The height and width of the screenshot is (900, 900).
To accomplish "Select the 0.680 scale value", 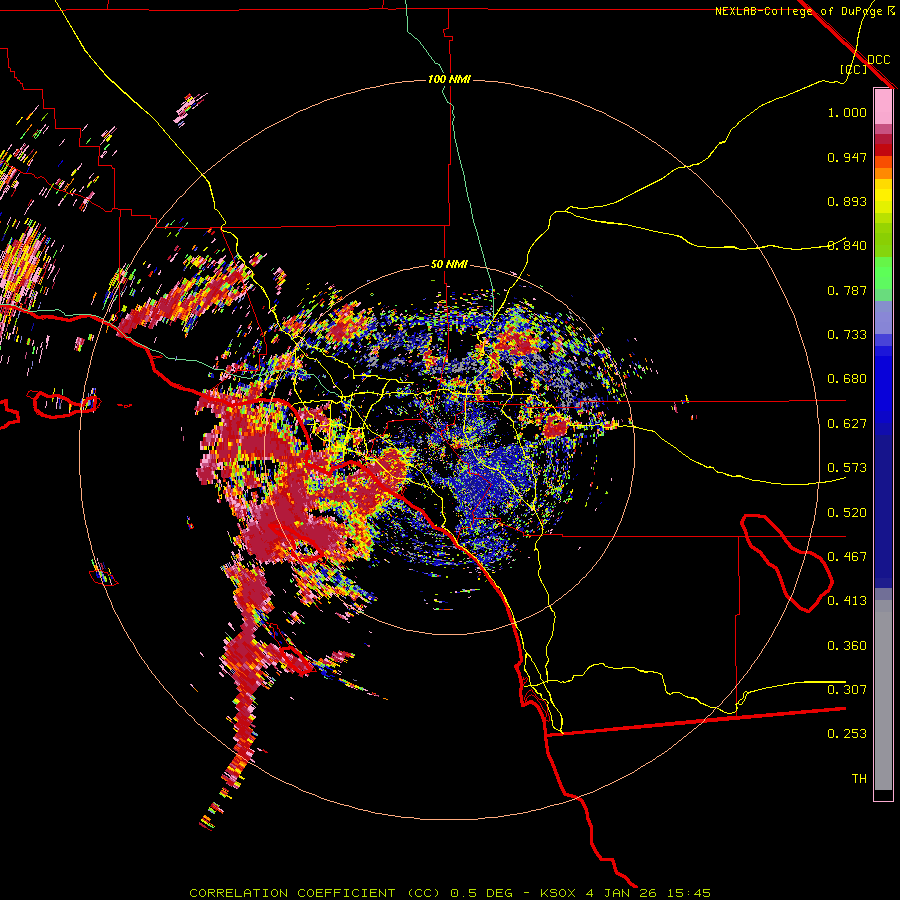I will point(847,379).
